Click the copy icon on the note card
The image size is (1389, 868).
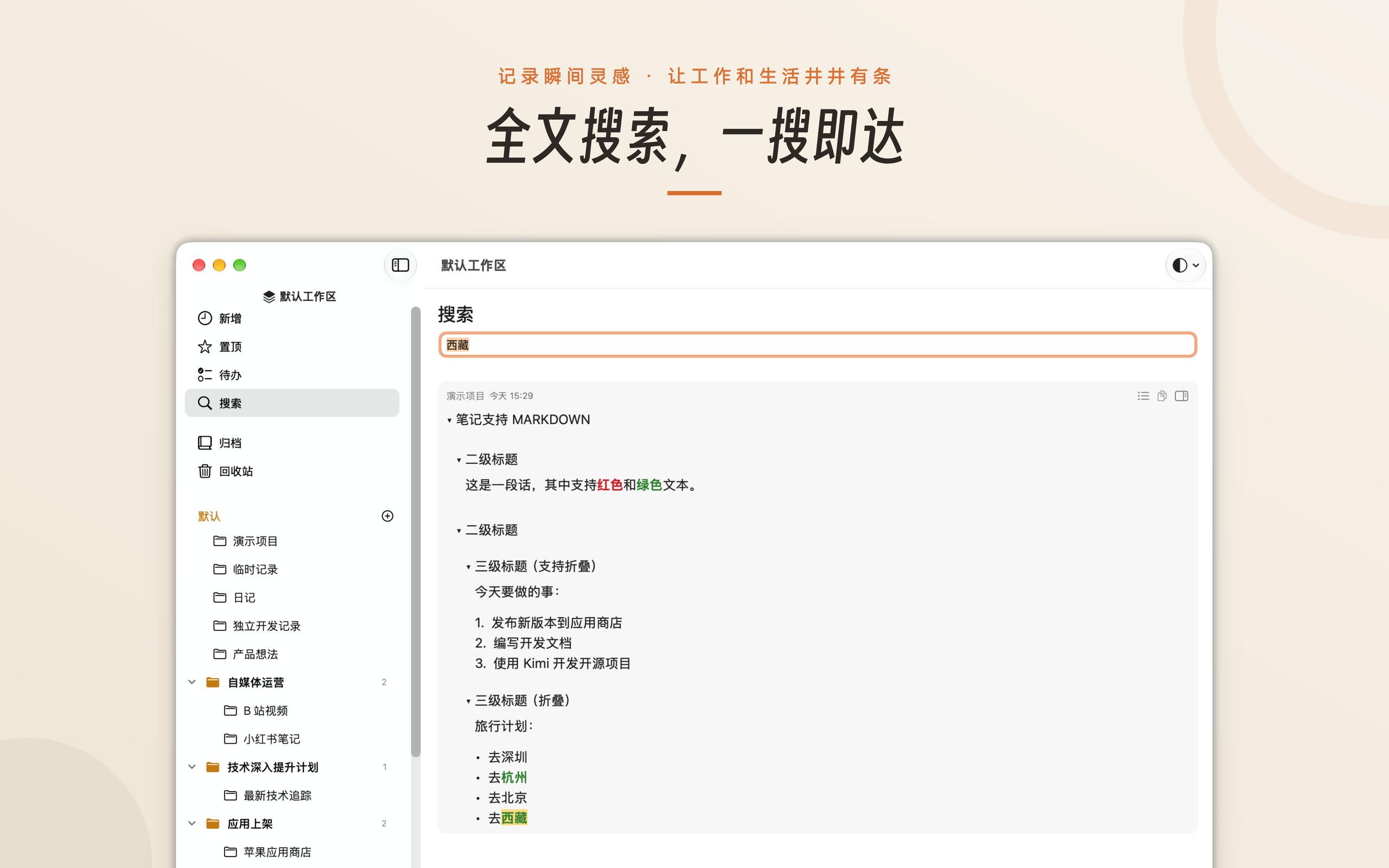(x=1162, y=395)
